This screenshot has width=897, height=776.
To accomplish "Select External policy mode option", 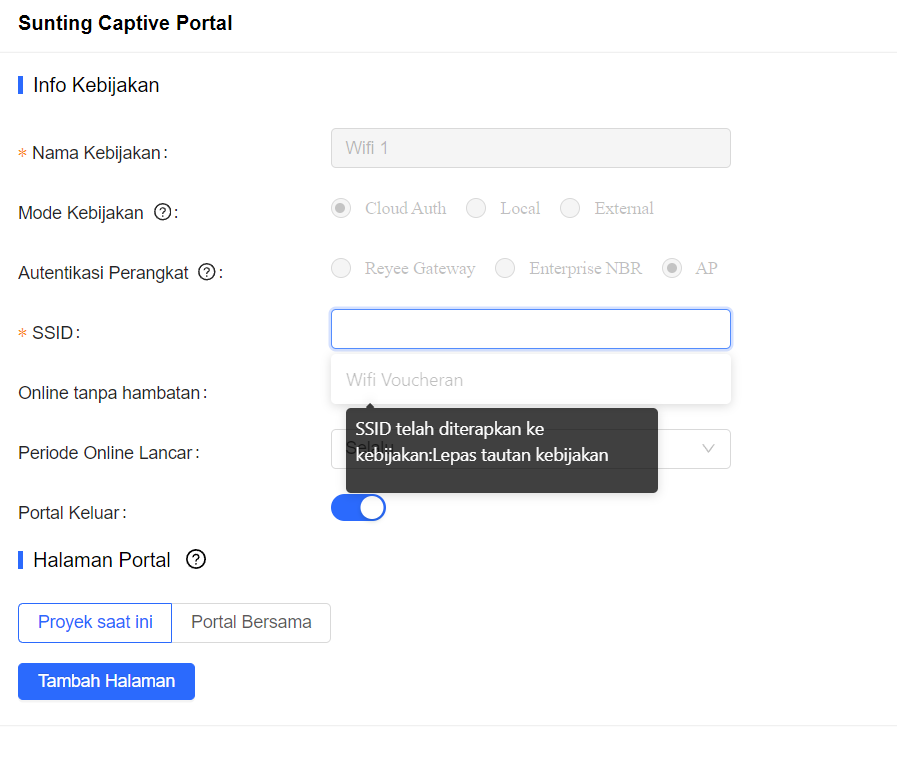I will point(570,208).
